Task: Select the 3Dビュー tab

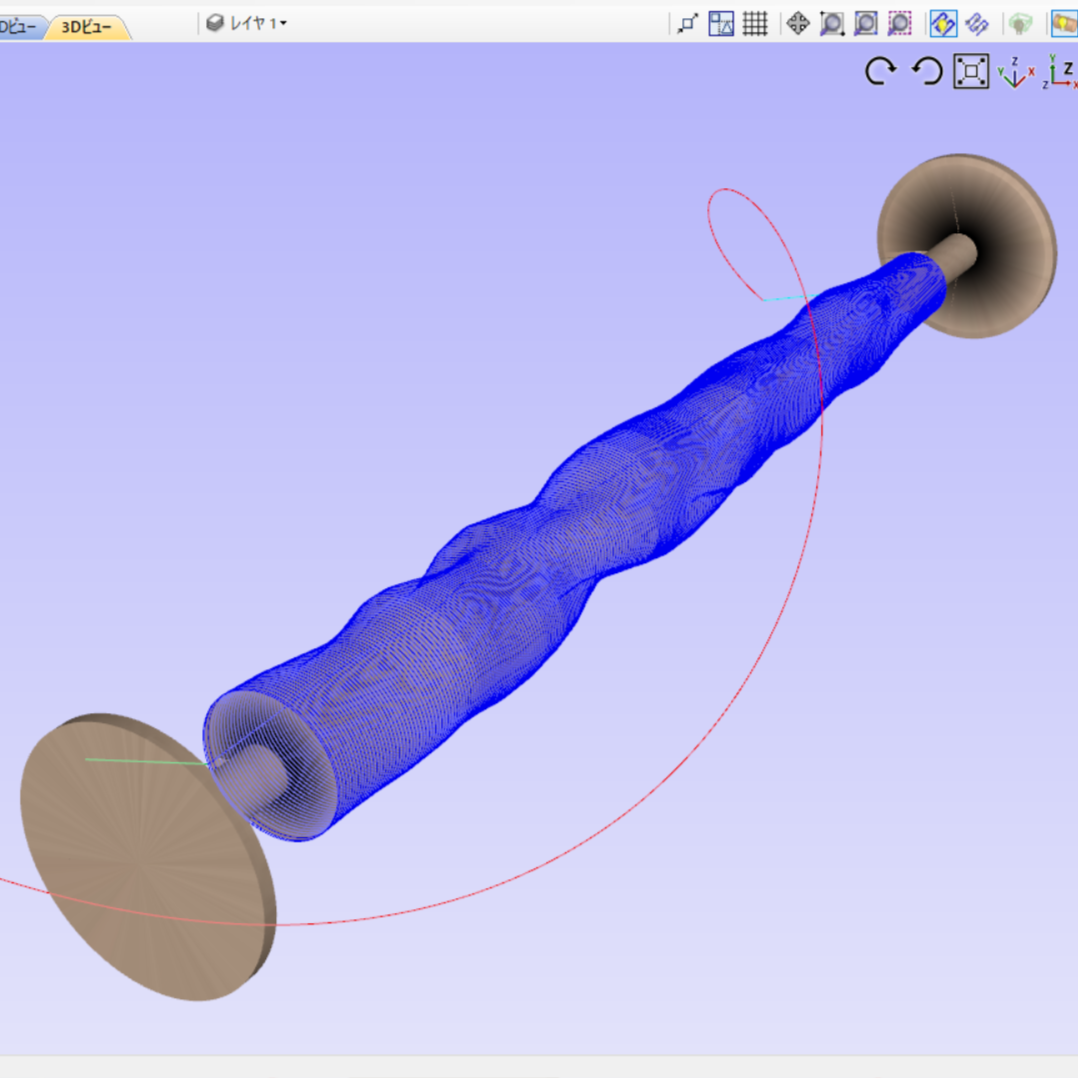Action: coord(87,27)
